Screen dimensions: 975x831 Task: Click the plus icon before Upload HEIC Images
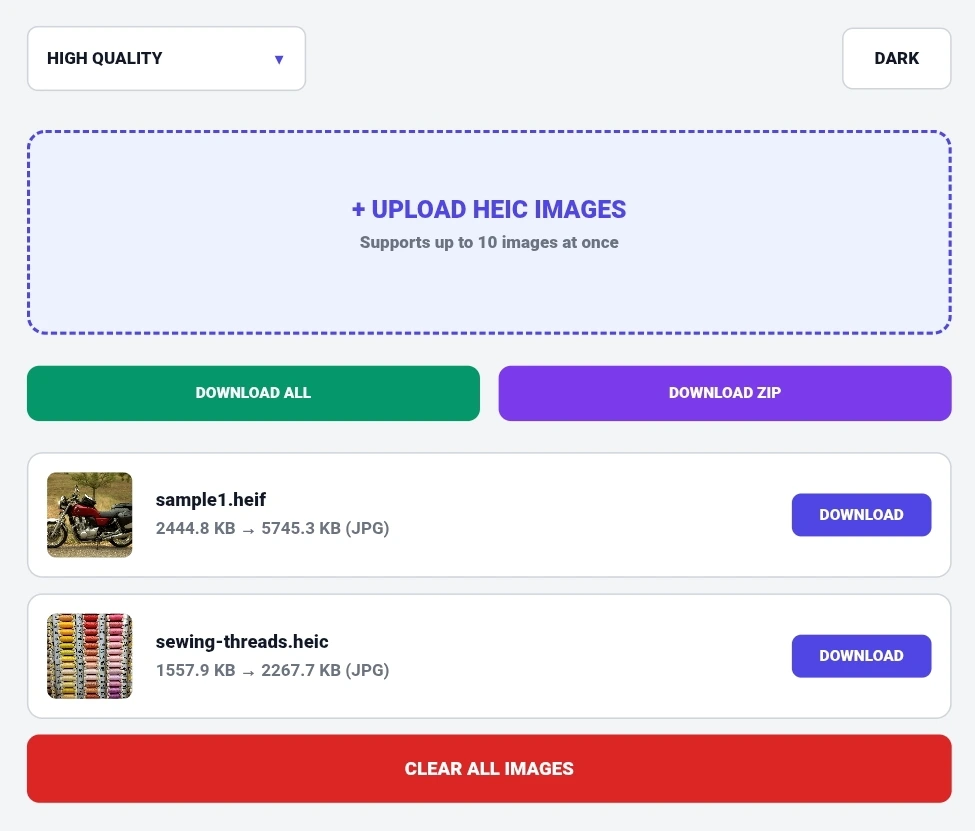click(358, 210)
